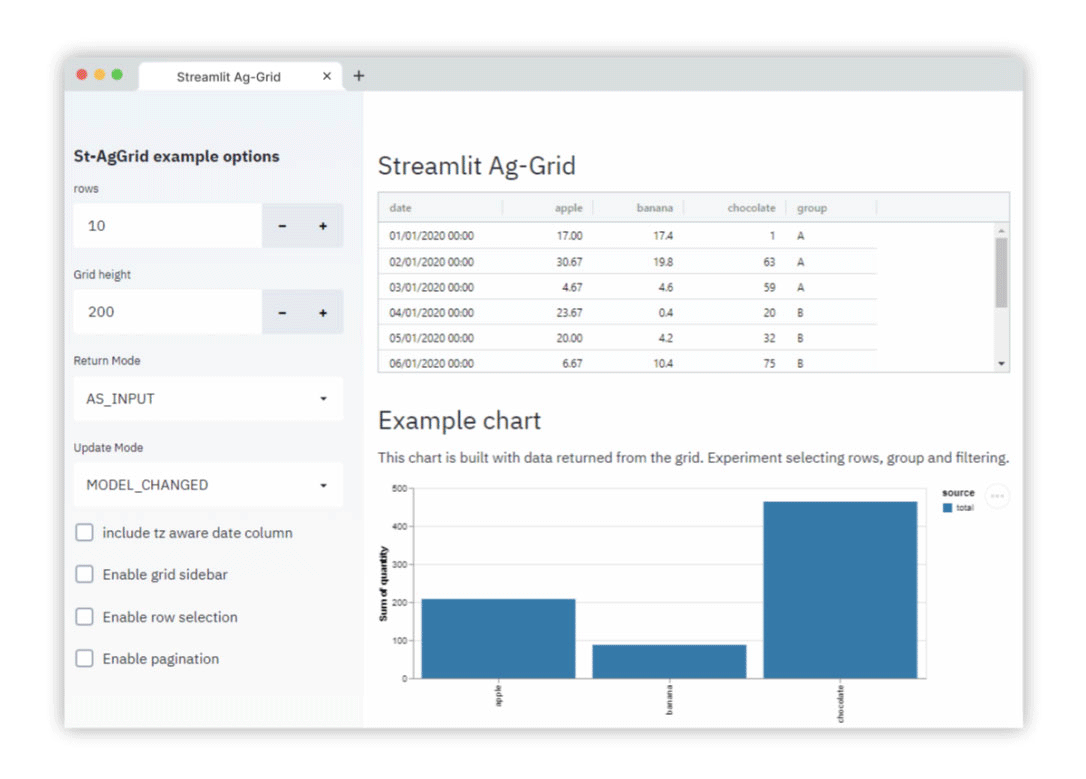The width and height of the screenshot is (1086, 779).
Task: Sort grid by the group column header
Action: click(831, 208)
